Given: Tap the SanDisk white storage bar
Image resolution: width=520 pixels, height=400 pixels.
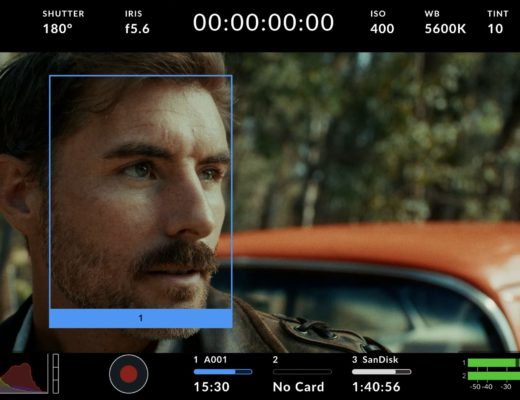Looking at the screenshot, I should 382,372.
